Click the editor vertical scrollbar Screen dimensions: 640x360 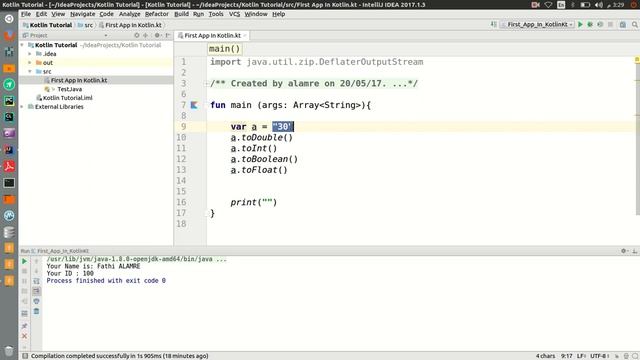(x=638, y=139)
